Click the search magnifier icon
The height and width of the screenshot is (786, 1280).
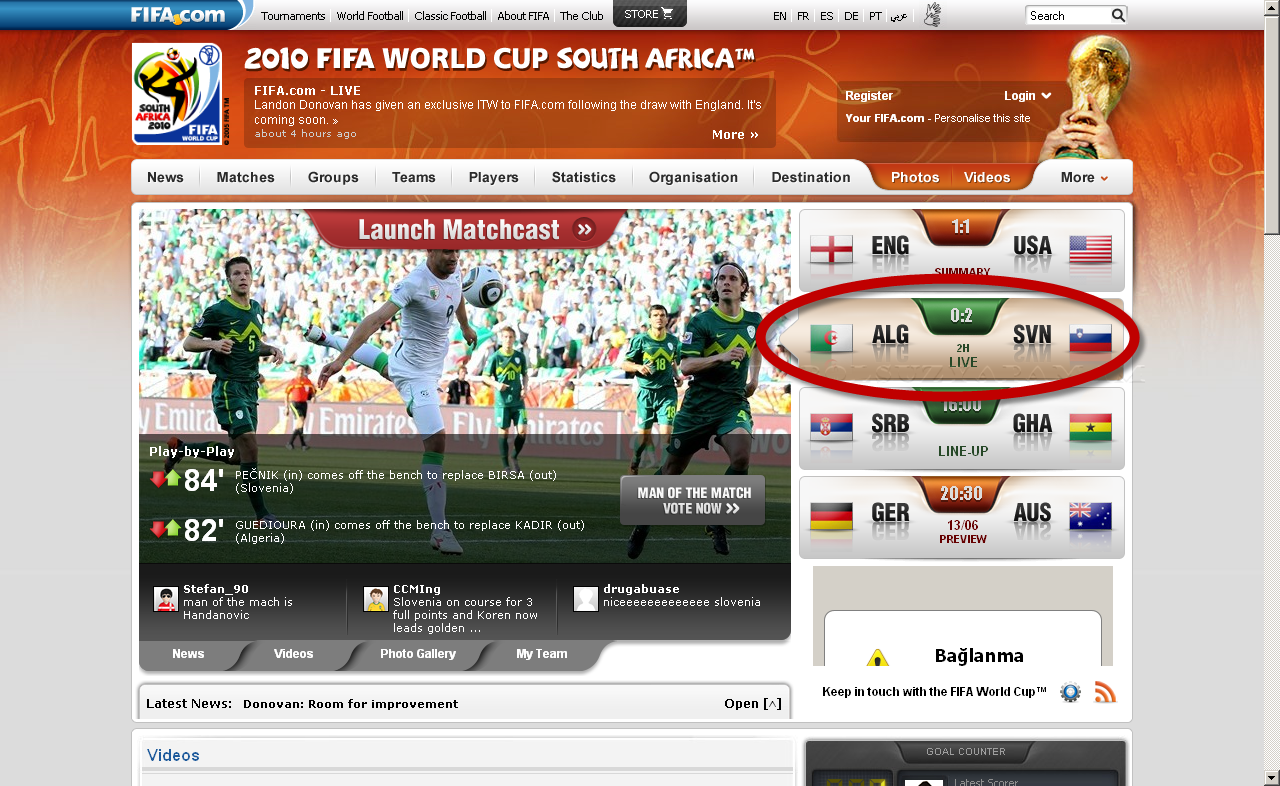coord(1118,15)
